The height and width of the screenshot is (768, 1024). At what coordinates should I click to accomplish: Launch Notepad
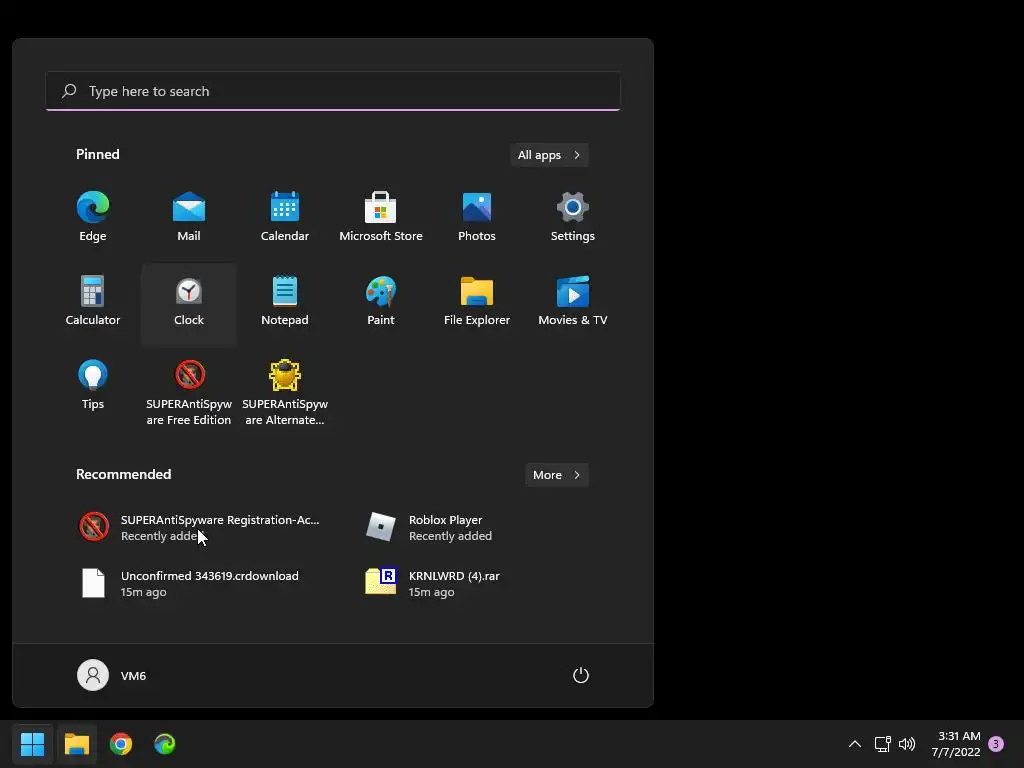coord(285,302)
